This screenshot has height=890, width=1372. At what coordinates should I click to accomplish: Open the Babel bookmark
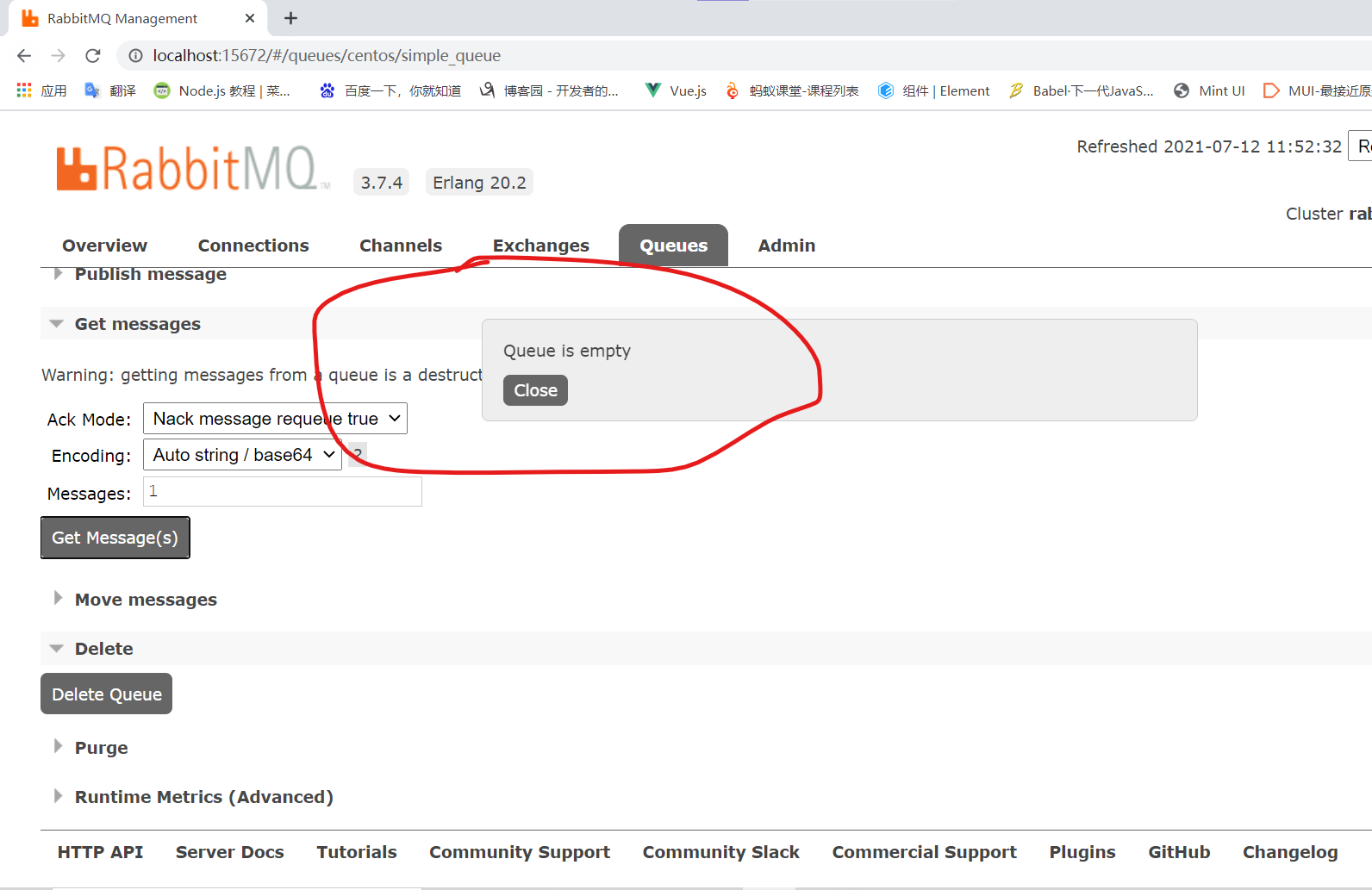(x=1081, y=90)
